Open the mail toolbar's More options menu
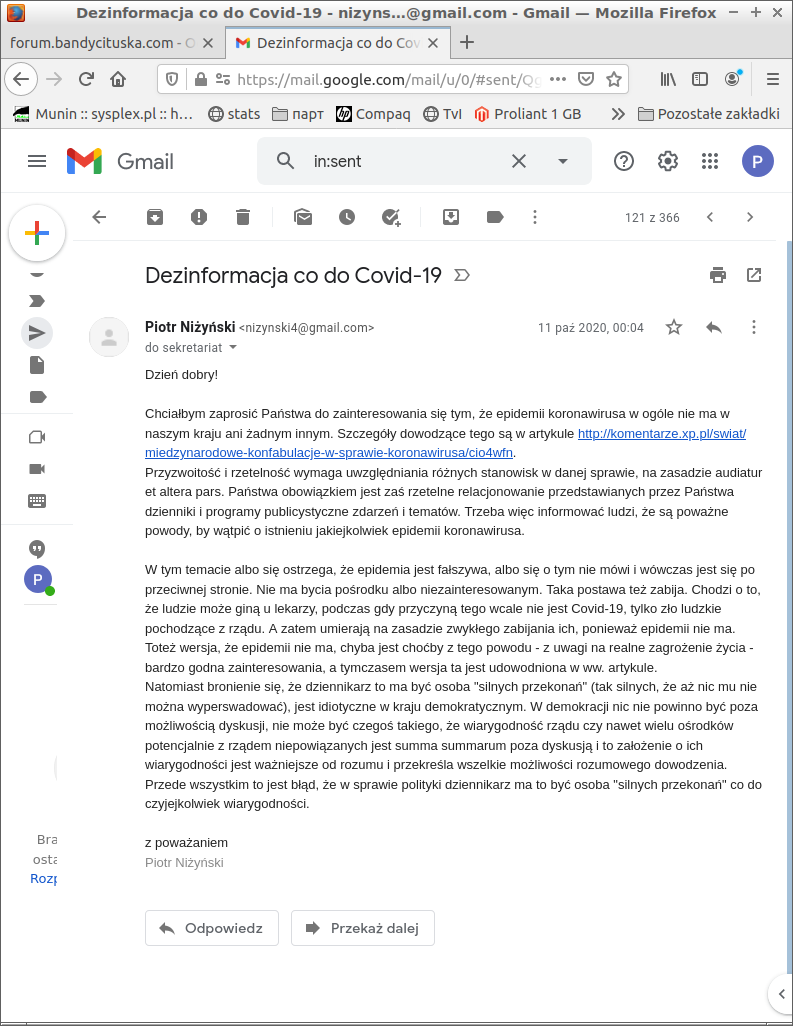The image size is (793, 1026). [x=535, y=217]
